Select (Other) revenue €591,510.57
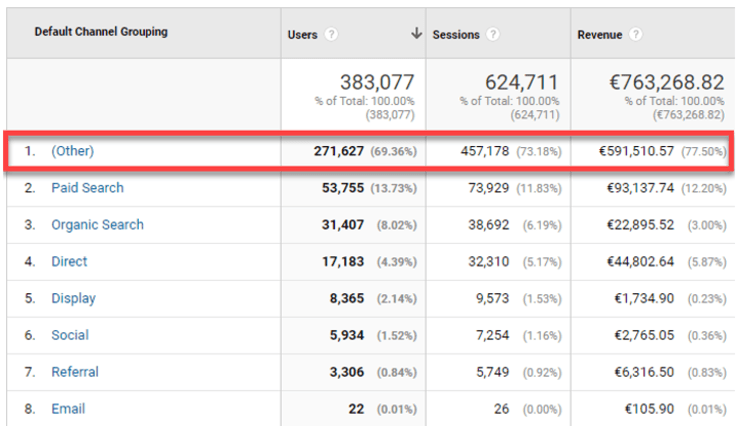 click(x=636, y=151)
